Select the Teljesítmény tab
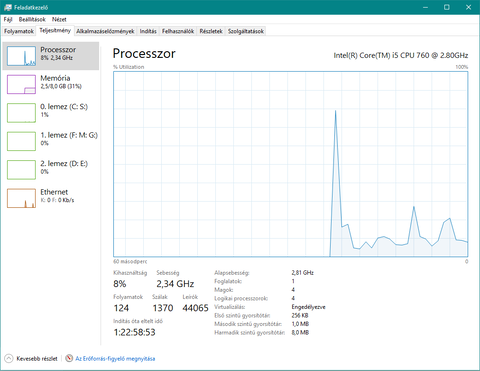Image resolution: width=480 pixels, height=371 pixels. [x=55, y=31]
